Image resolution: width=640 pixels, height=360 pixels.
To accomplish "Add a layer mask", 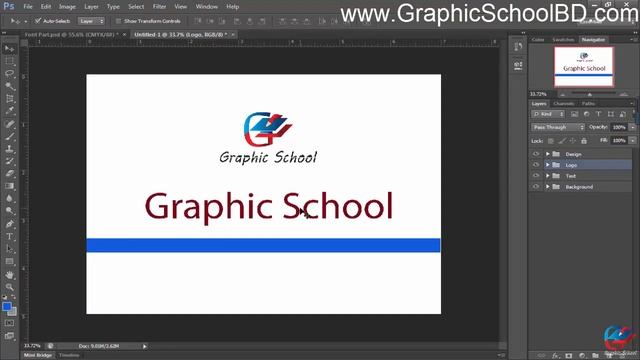I will [x=569, y=356].
